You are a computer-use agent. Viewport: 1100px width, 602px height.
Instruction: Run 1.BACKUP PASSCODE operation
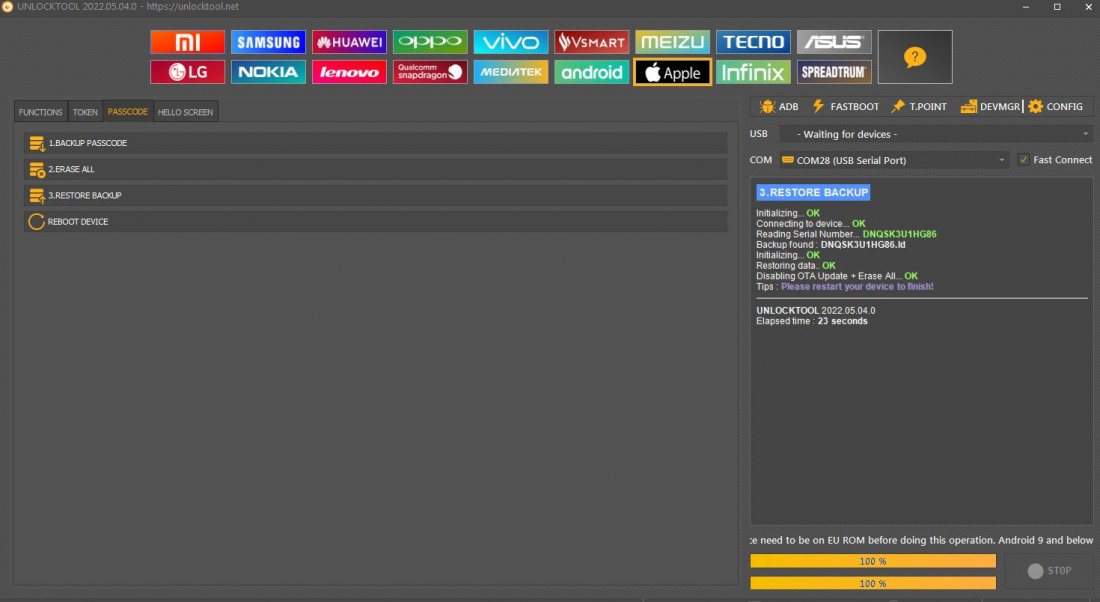[375, 143]
